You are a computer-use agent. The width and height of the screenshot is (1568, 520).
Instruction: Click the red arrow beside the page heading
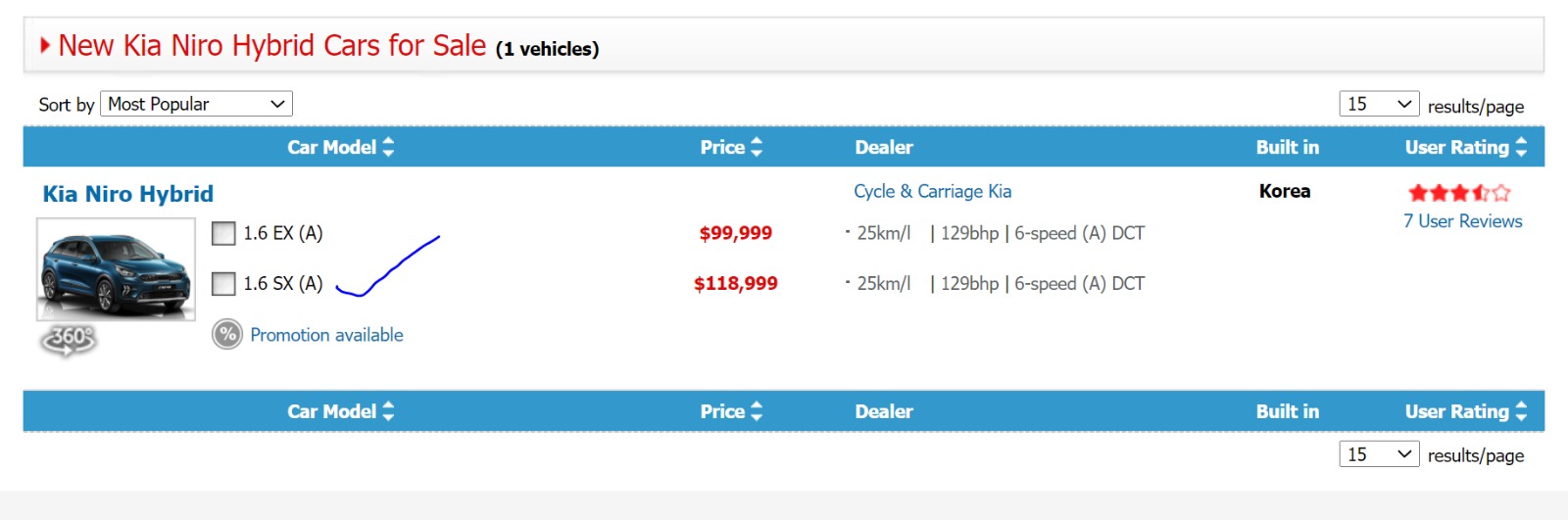pos(45,45)
